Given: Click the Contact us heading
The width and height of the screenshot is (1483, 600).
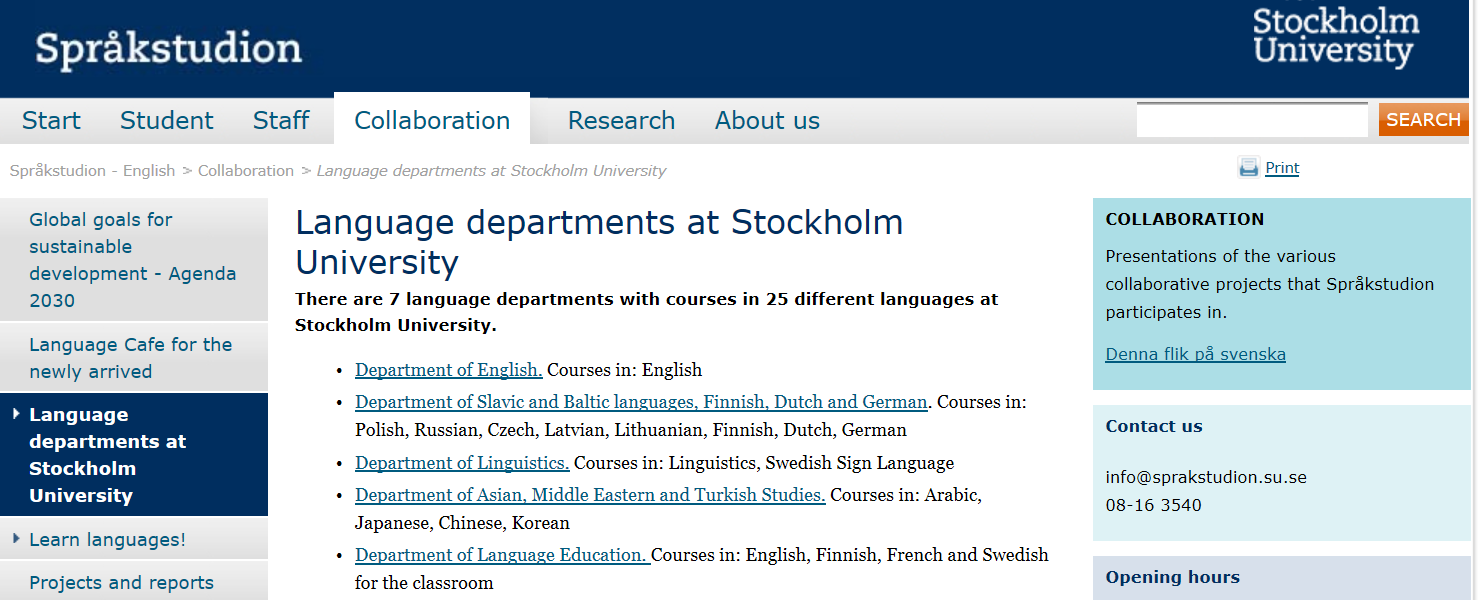Looking at the screenshot, I should coord(1154,426).
